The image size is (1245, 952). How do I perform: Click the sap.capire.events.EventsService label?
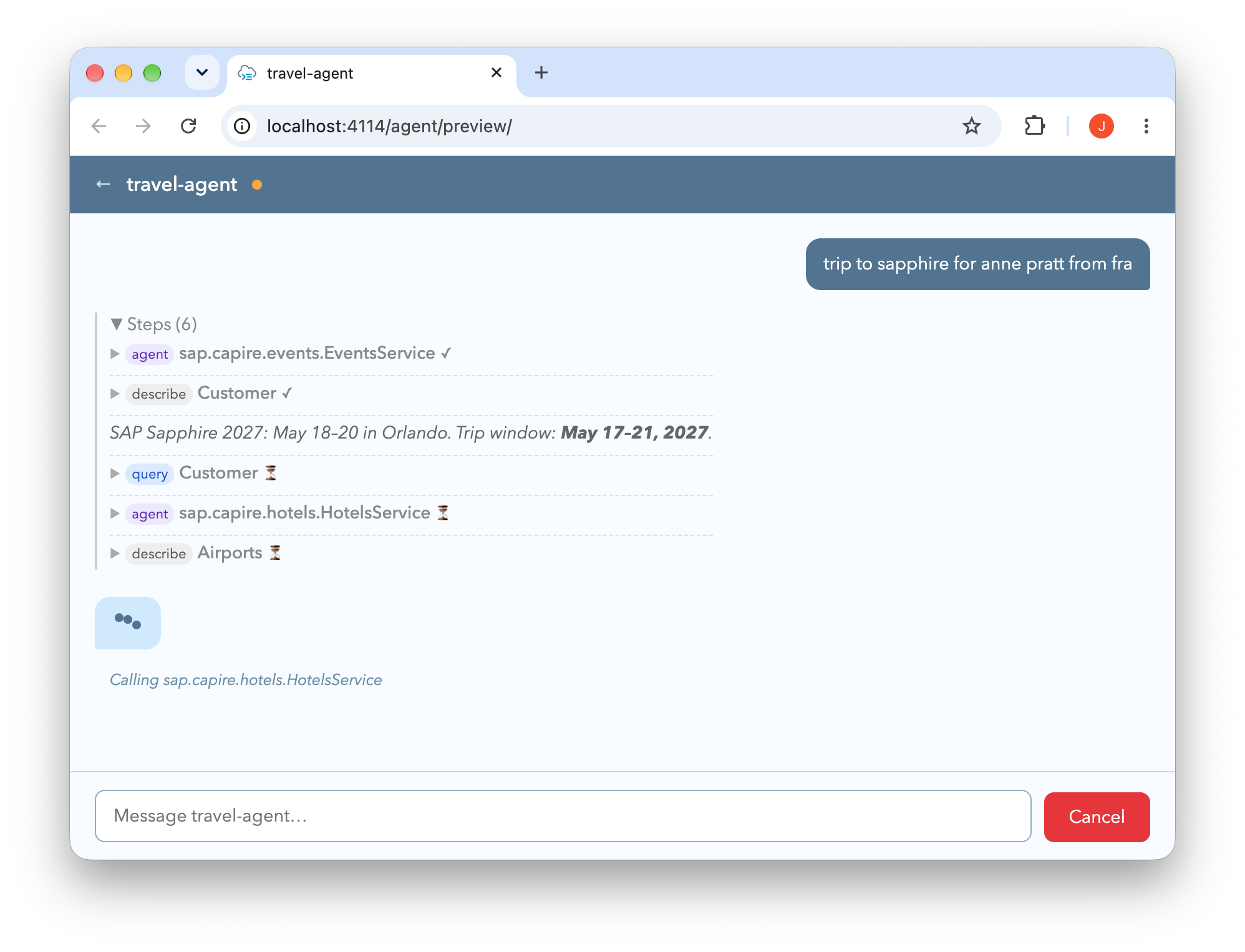point(307,353)
